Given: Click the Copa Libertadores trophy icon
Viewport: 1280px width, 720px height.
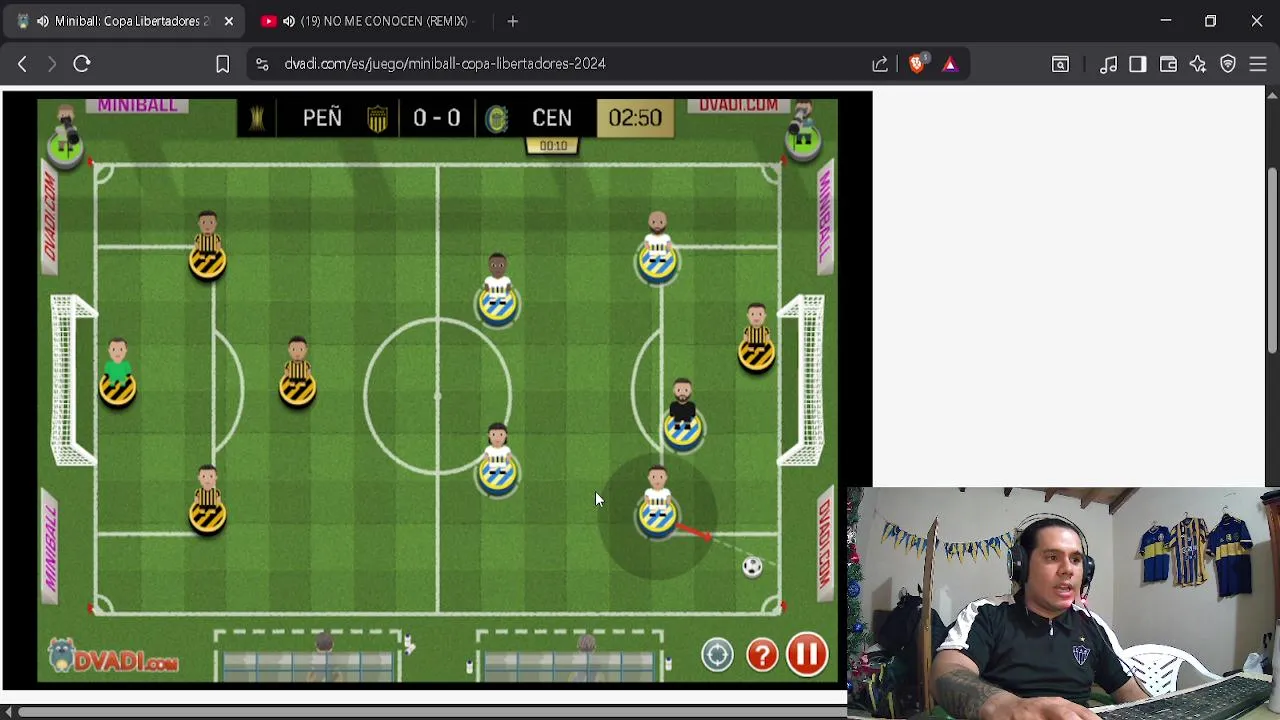Looking at the screenshot, I should 257,118.
